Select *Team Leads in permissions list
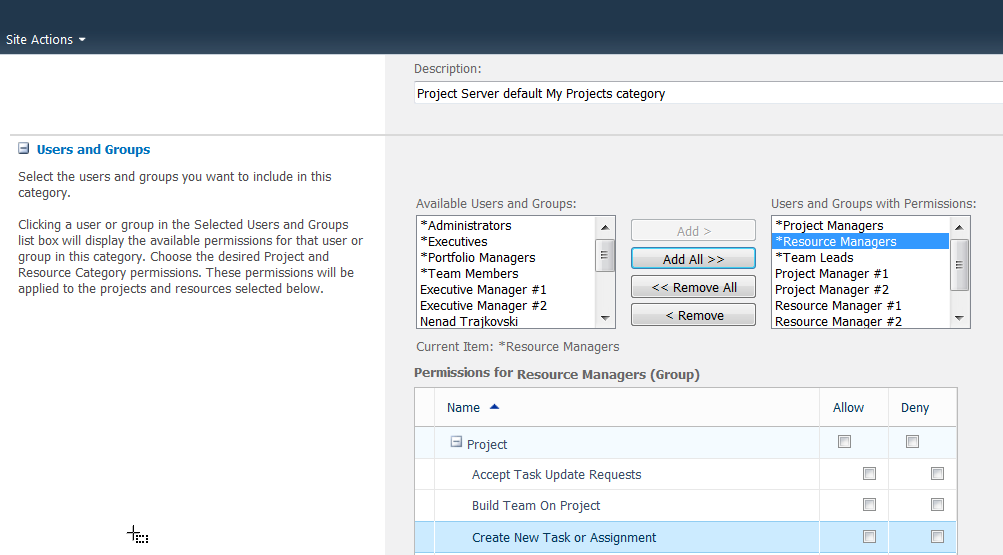The height and width of the screenshot is (555, 1003). [x=814, y=258]
